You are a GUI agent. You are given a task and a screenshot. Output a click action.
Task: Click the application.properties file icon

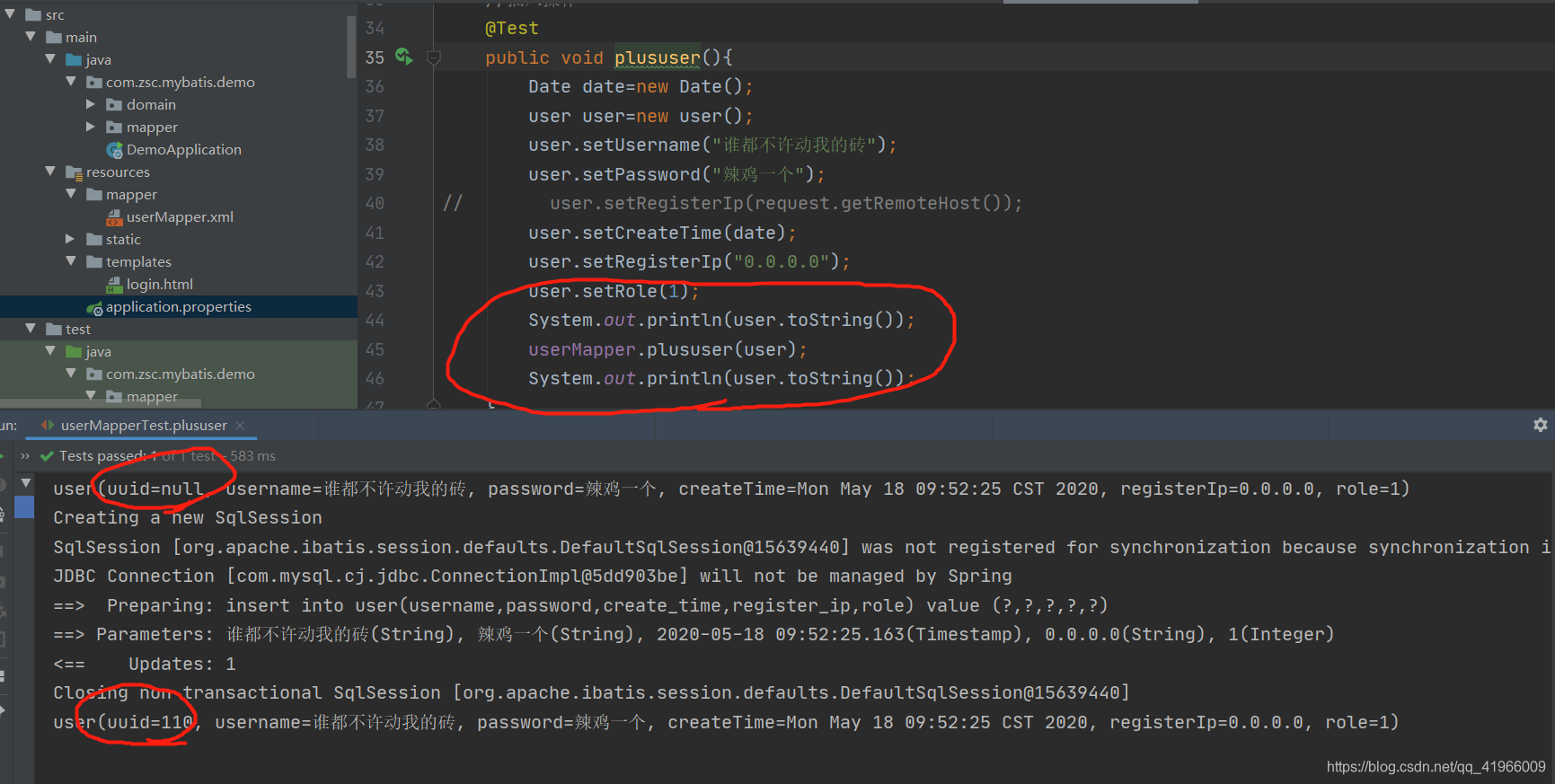pos(94,307)
